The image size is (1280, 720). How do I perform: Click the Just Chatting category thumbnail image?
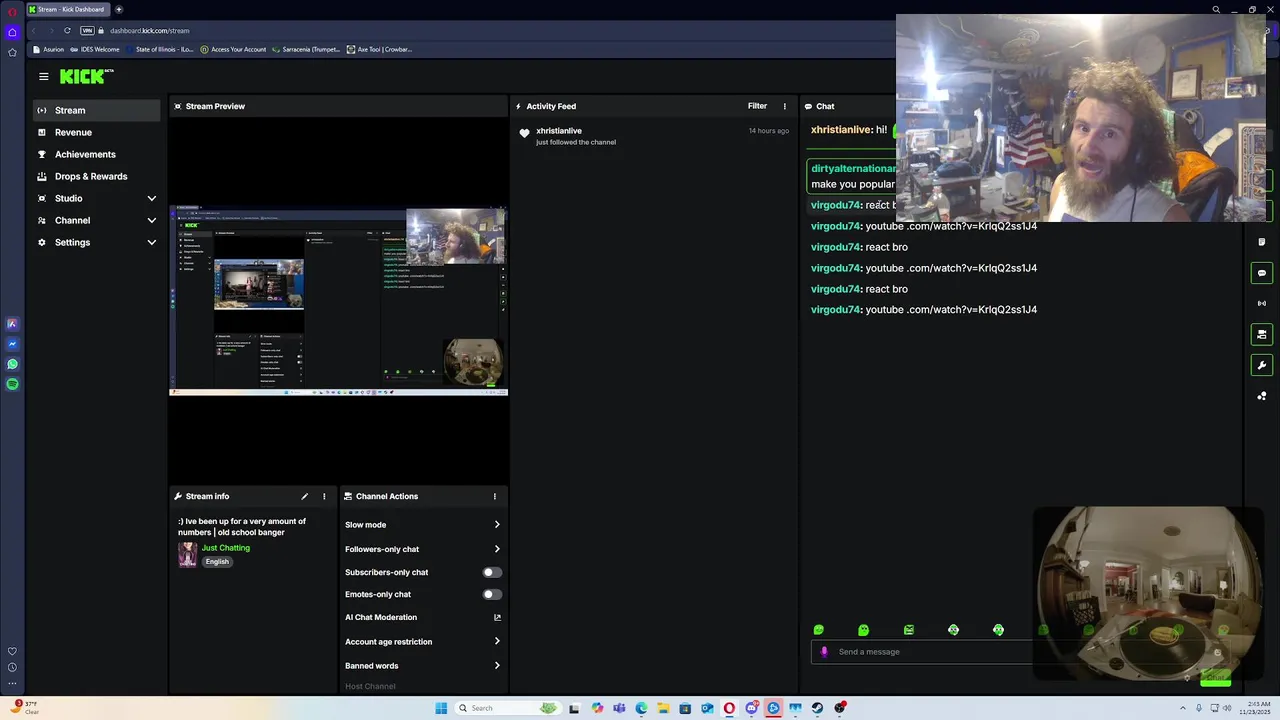tap(187, 555)
